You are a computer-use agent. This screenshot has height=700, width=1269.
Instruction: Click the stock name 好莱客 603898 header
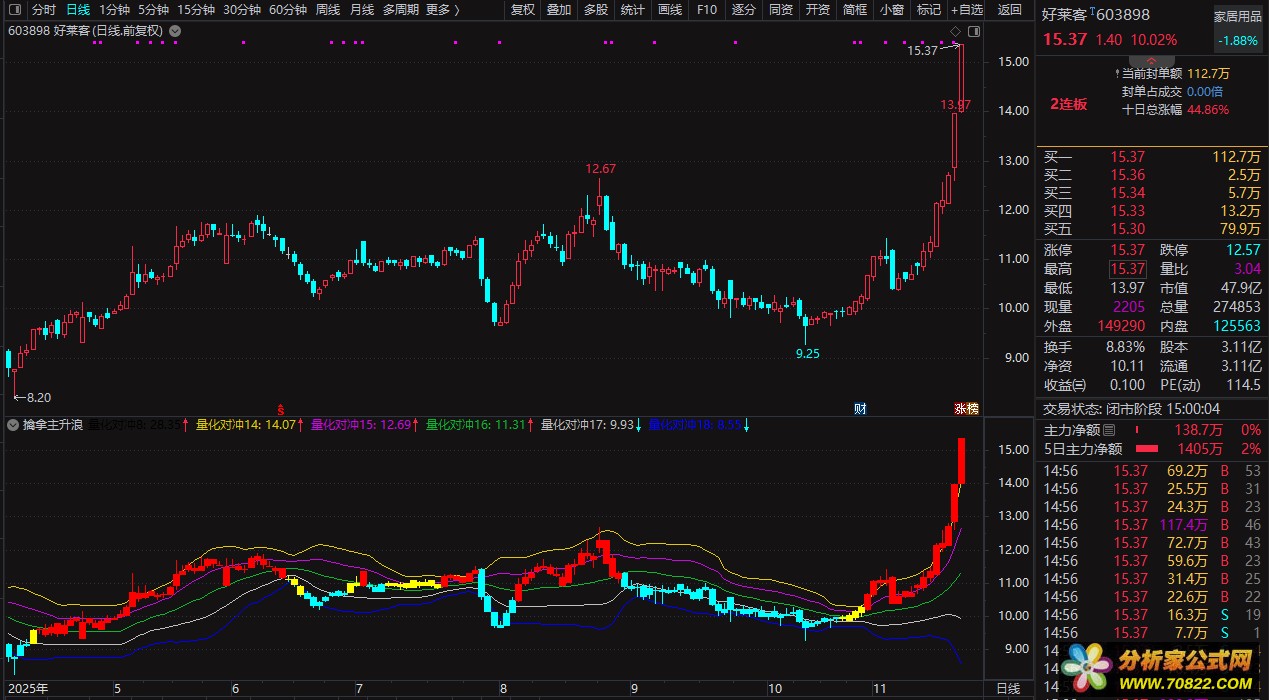click(1096, 14)
